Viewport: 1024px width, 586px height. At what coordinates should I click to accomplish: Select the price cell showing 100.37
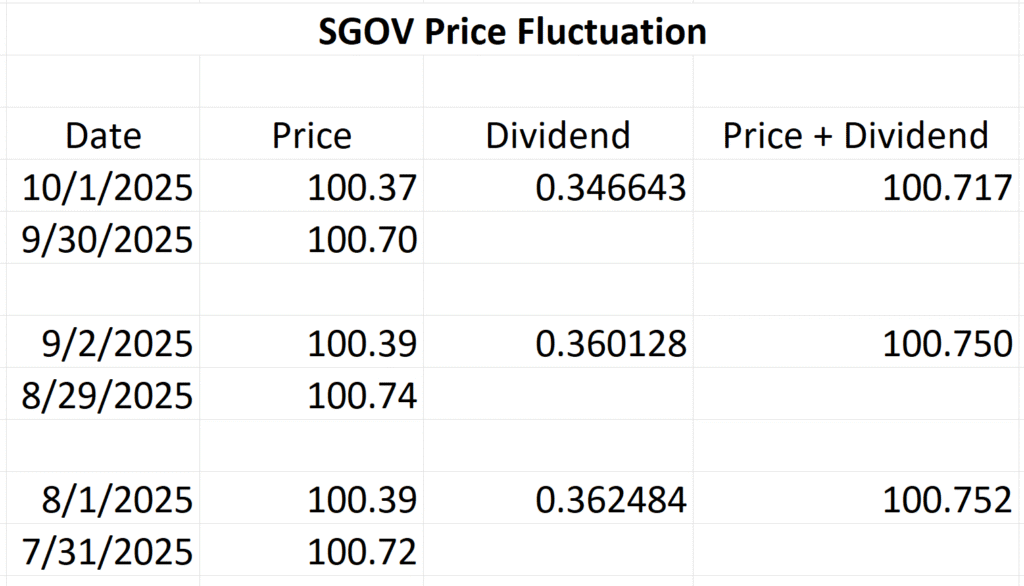tap(362, 187)
